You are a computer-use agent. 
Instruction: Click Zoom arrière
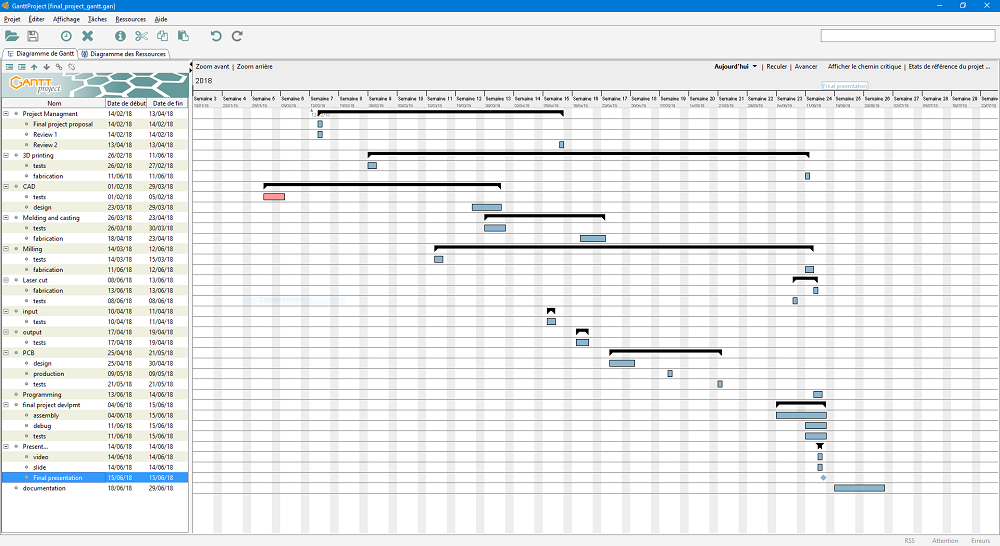254,66
